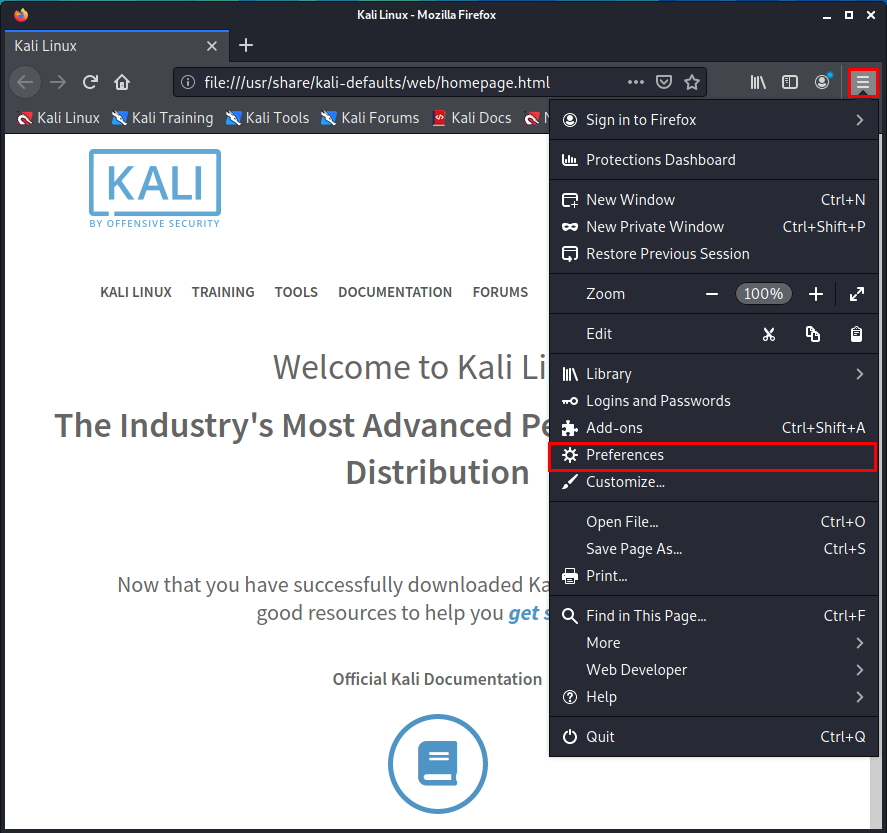Show site information icon in address bar
Screen dimensions: 887x833
tap(188, 83)
